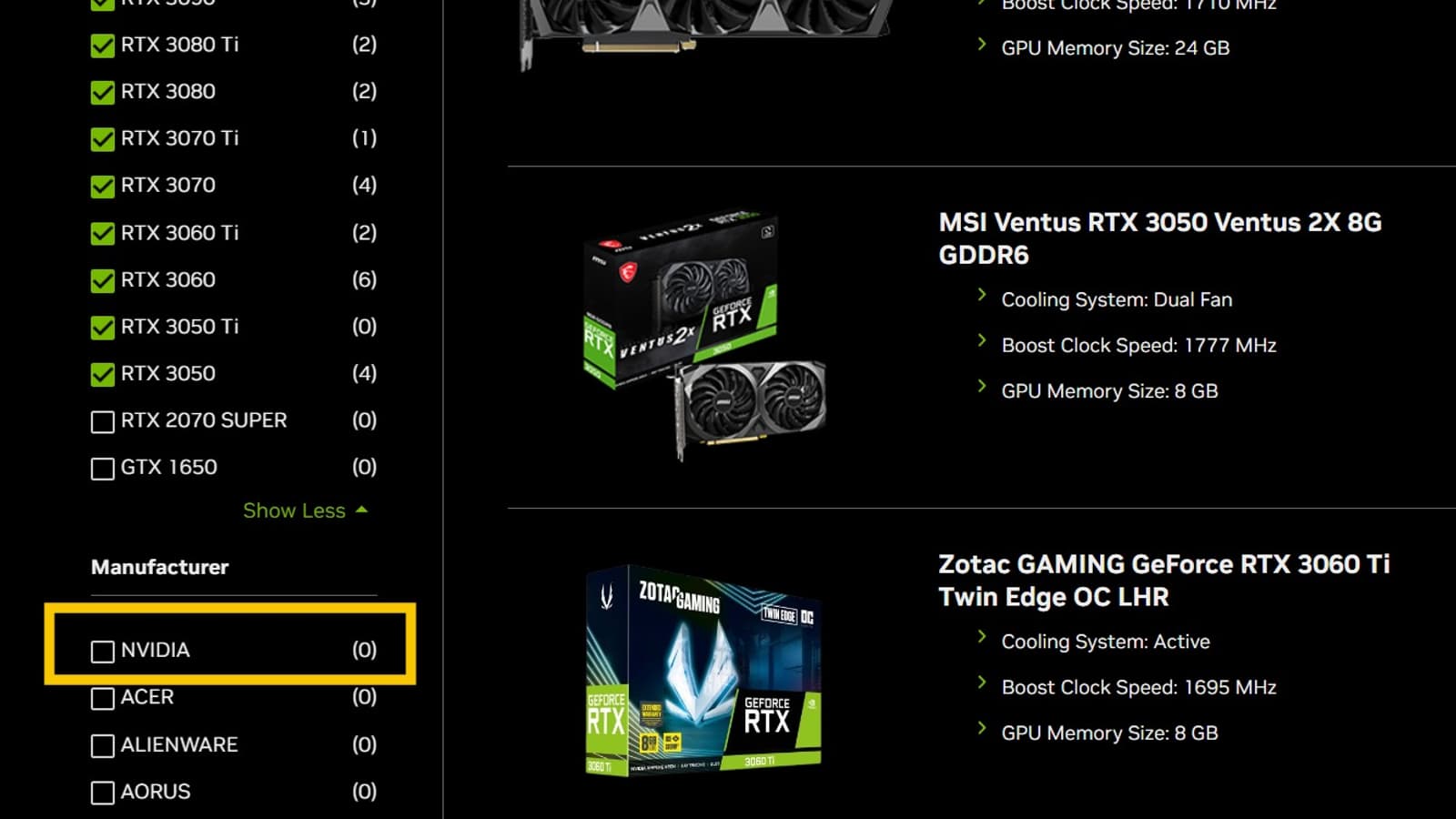The height and width of the screenshot is (819, 1456).
Task: Open the Zotac GAMING RTX 3060 Ti title
Action: (1163, 581)
